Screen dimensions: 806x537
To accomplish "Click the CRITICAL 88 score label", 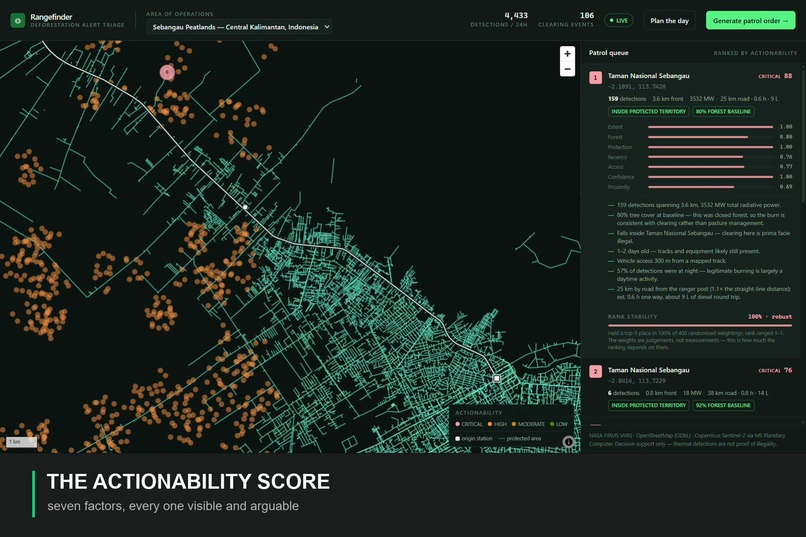I will coord(775,76).
